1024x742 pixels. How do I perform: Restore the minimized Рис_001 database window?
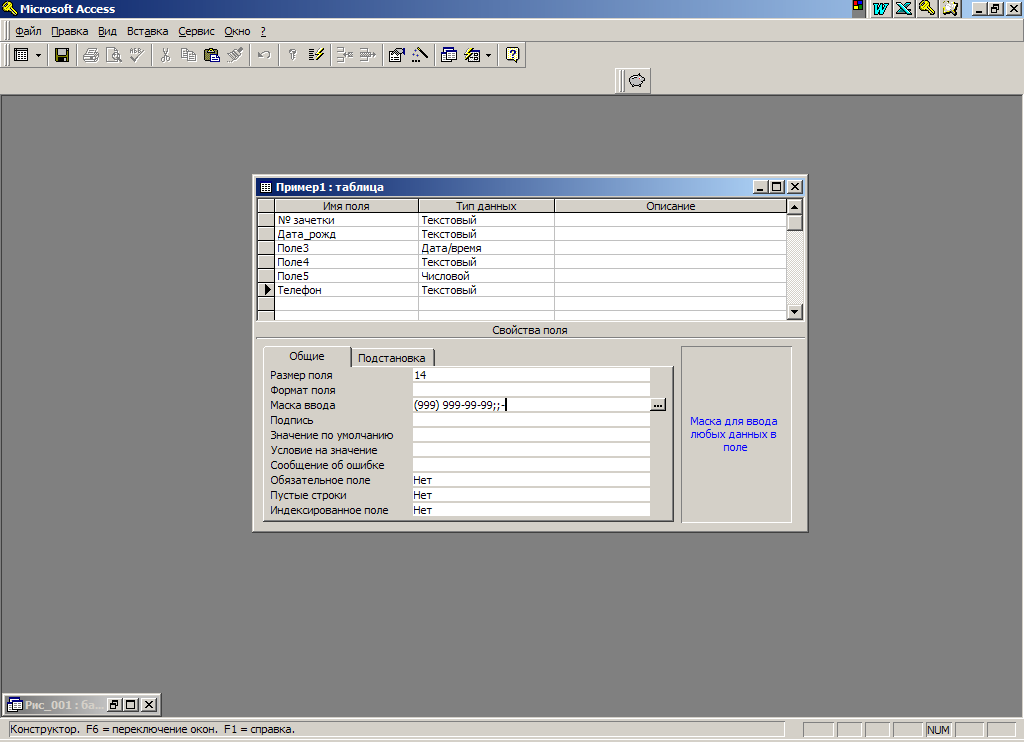point(114,705)
